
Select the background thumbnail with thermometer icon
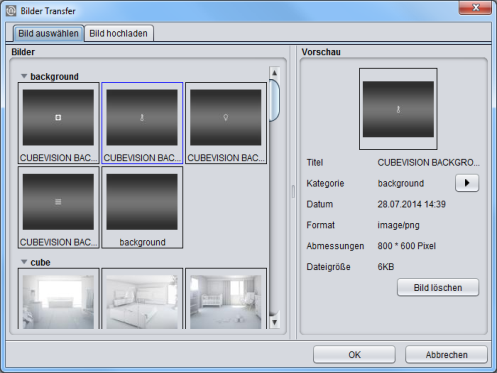142,123
